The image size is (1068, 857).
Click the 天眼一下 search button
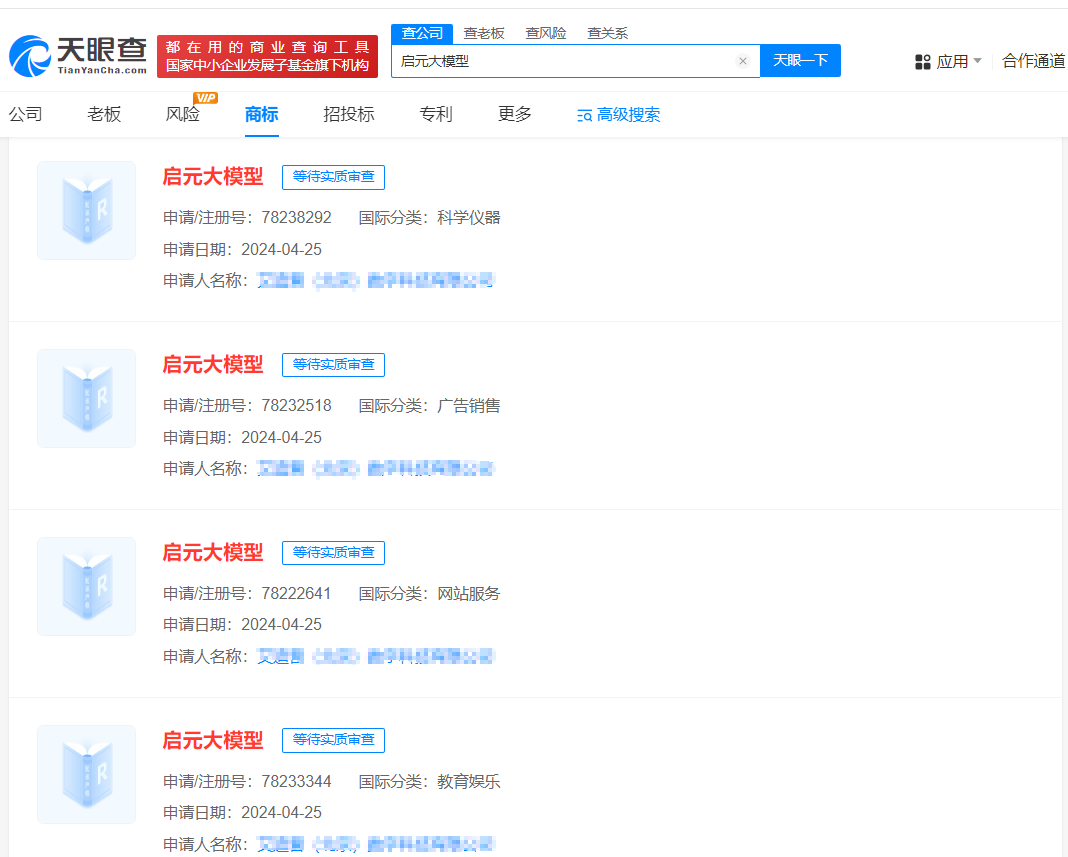pos(800,61)
